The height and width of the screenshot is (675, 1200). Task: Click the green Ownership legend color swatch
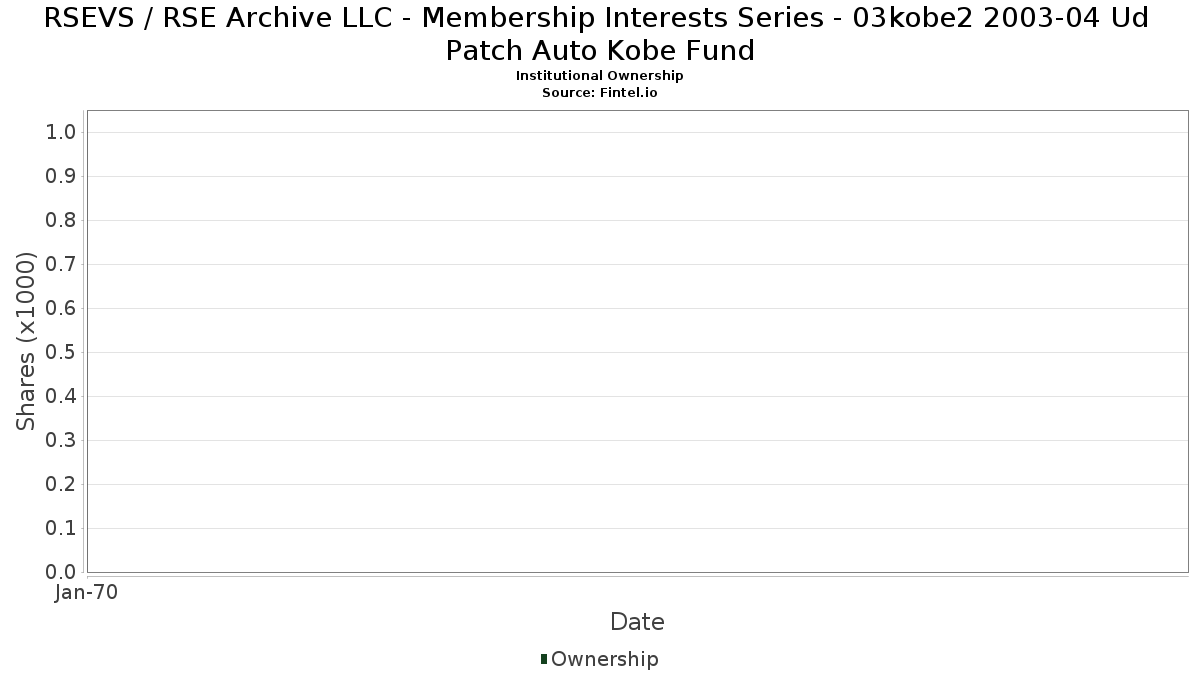[544, 658]
